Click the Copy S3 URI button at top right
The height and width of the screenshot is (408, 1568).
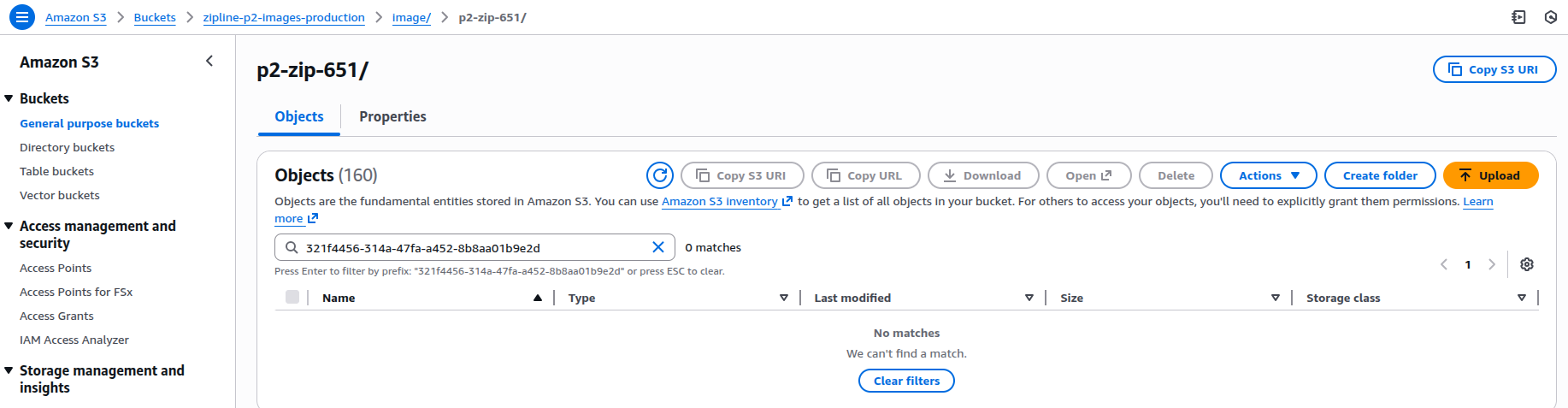(1494, 69)
